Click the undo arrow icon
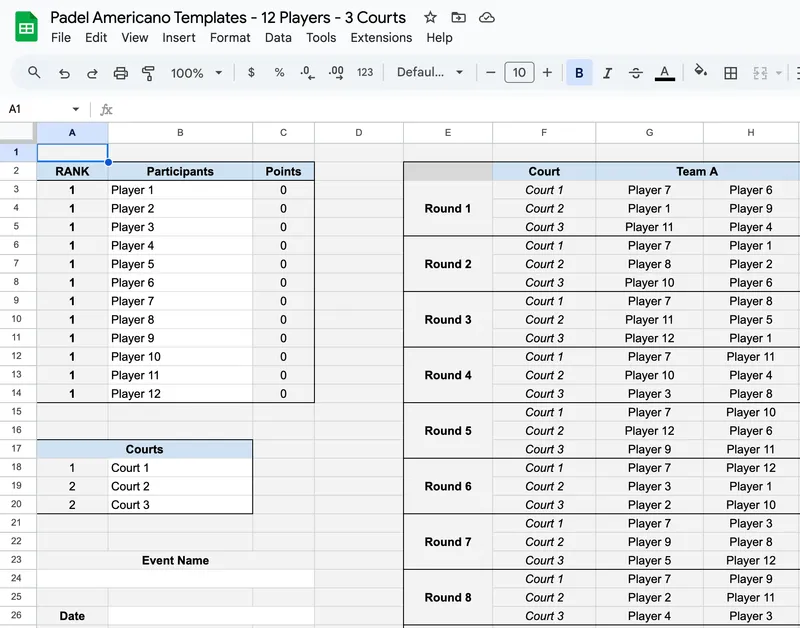The width and height of the screenshot is (800, 628). click(x=64, y=73)
